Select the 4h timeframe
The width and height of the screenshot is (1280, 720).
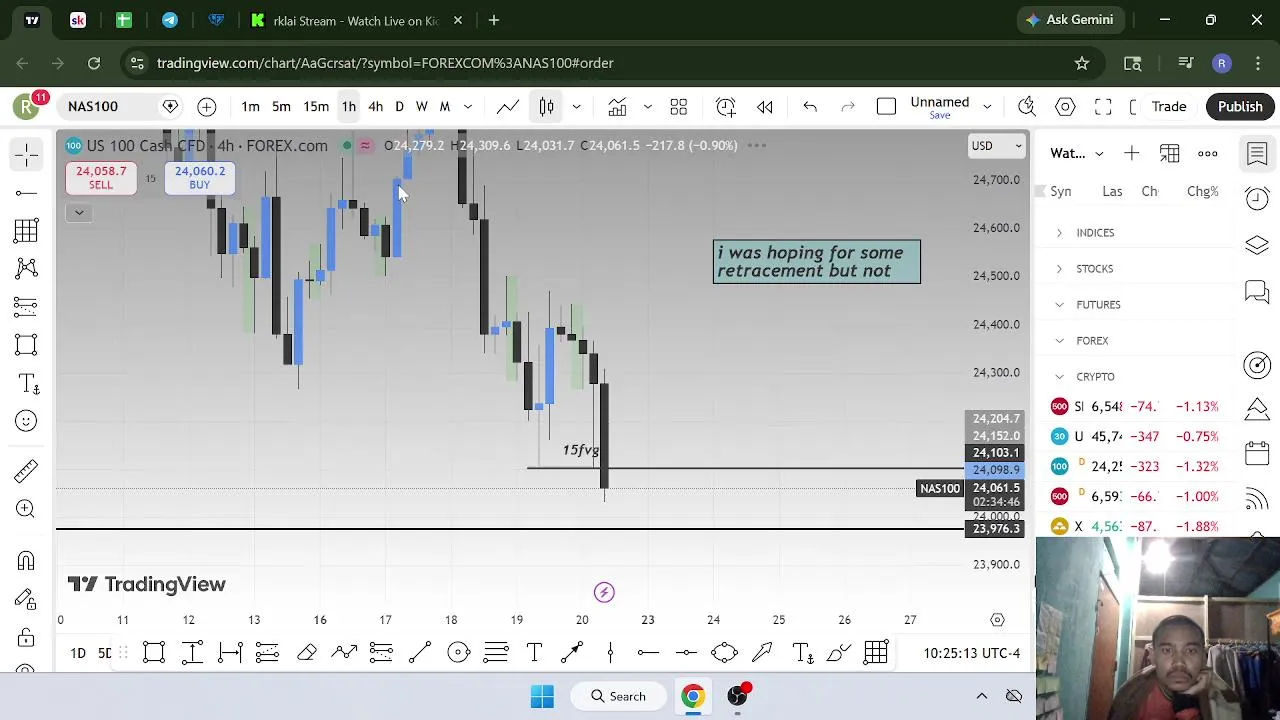(375, 106)
